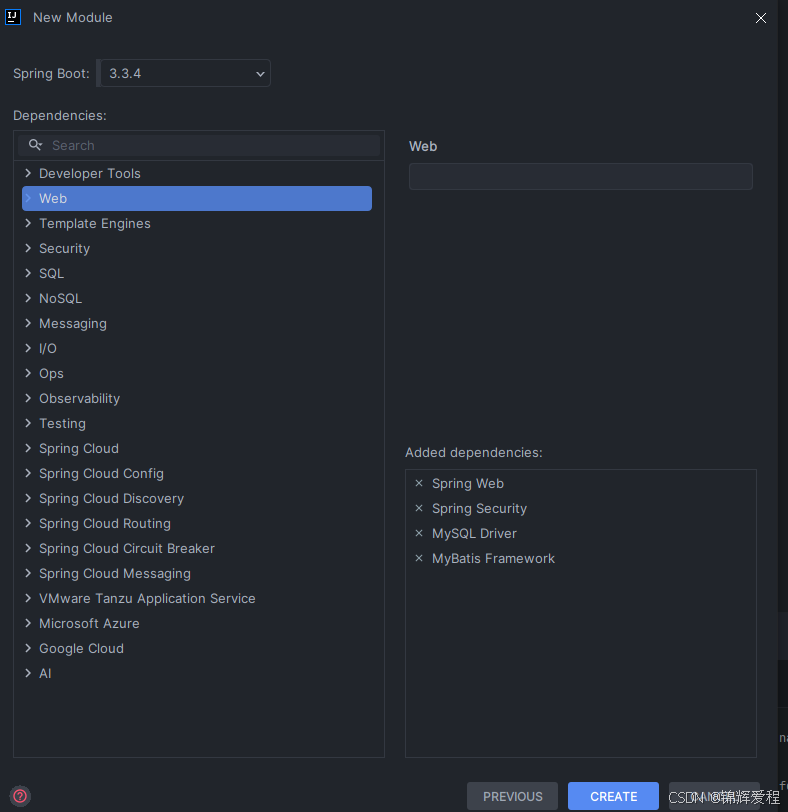Expand the NoSQL category chevron
Viewport: 788px width, 812px height.
point(28,298)
